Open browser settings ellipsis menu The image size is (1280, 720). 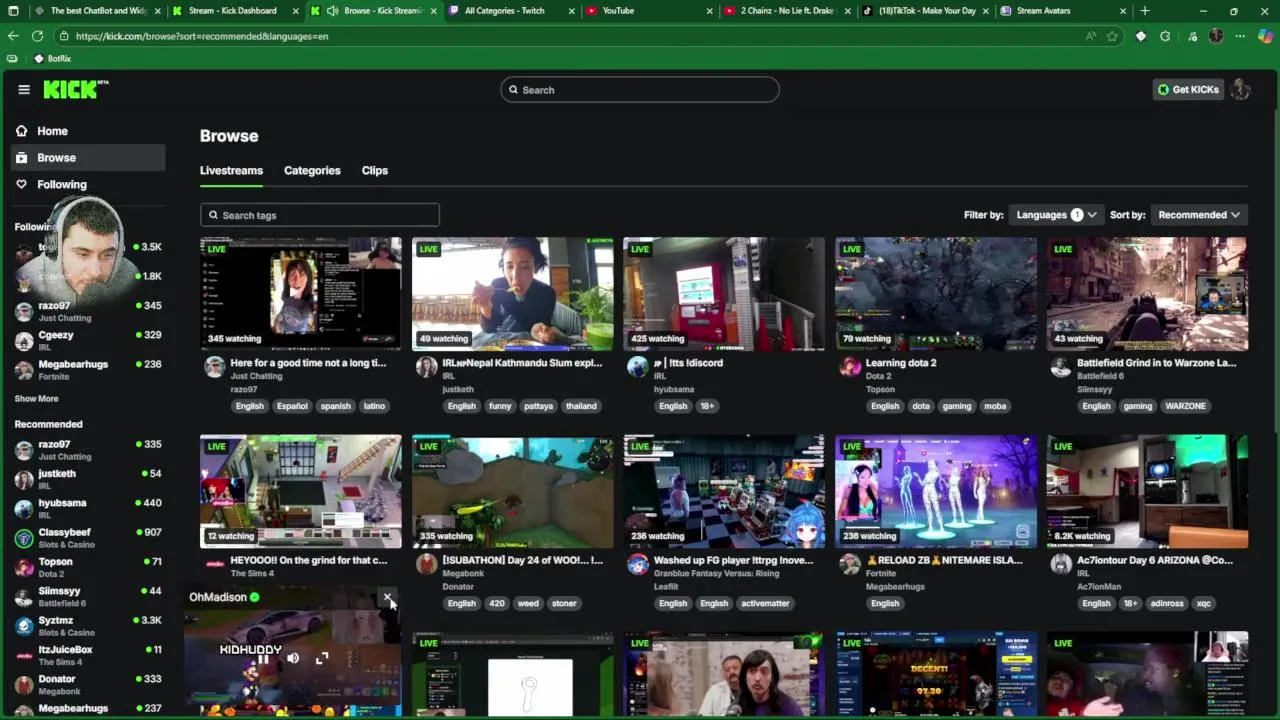[1240, 36]
